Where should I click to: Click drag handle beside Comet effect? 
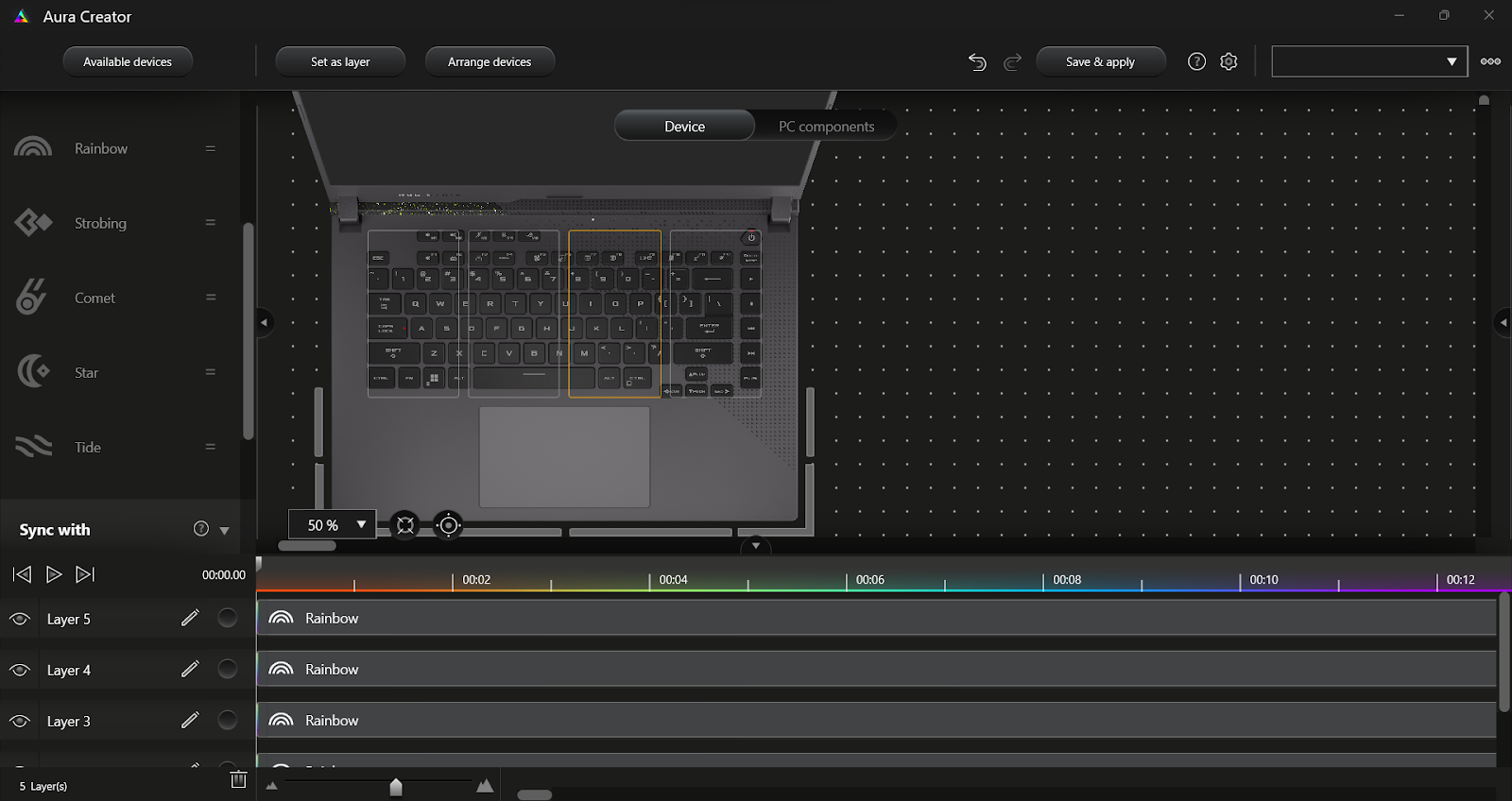[211, 298]
